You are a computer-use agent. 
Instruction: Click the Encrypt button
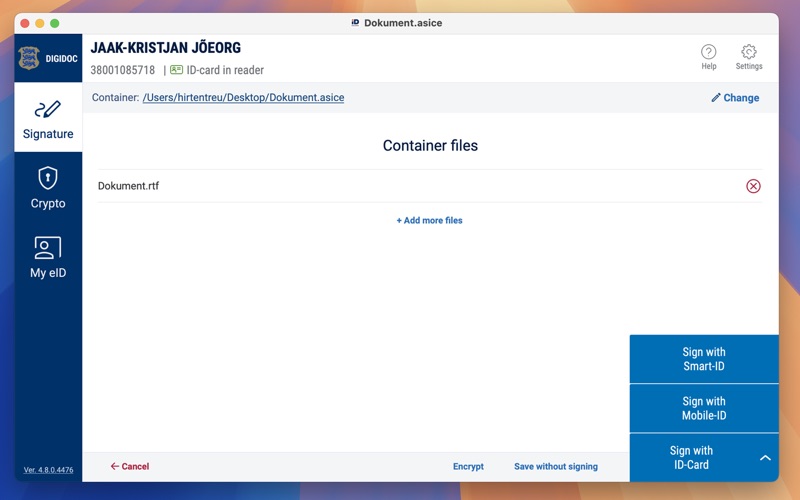(468, 466)
